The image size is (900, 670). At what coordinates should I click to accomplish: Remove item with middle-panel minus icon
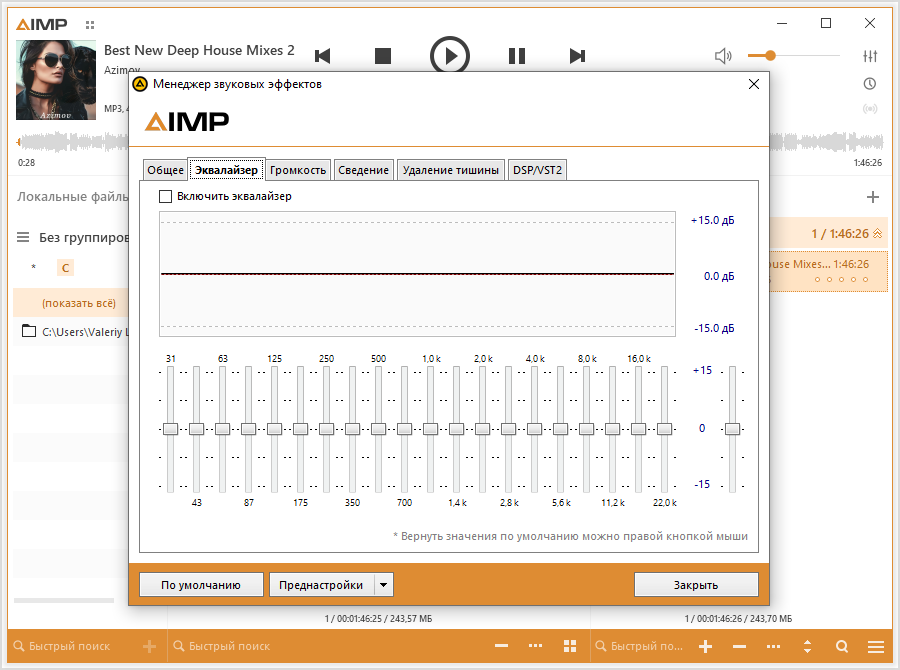point(501,646)
